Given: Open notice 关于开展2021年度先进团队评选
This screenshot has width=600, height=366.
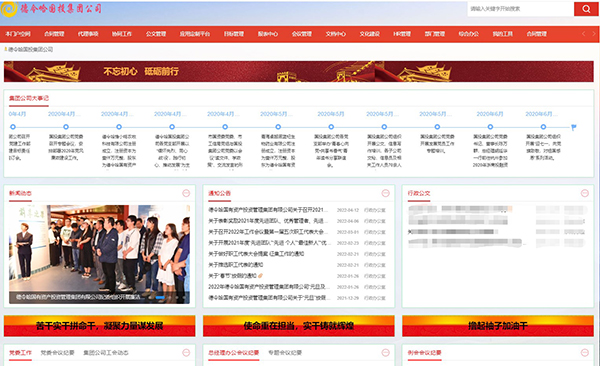Looking at the screenshot, I should coord(268,243).
